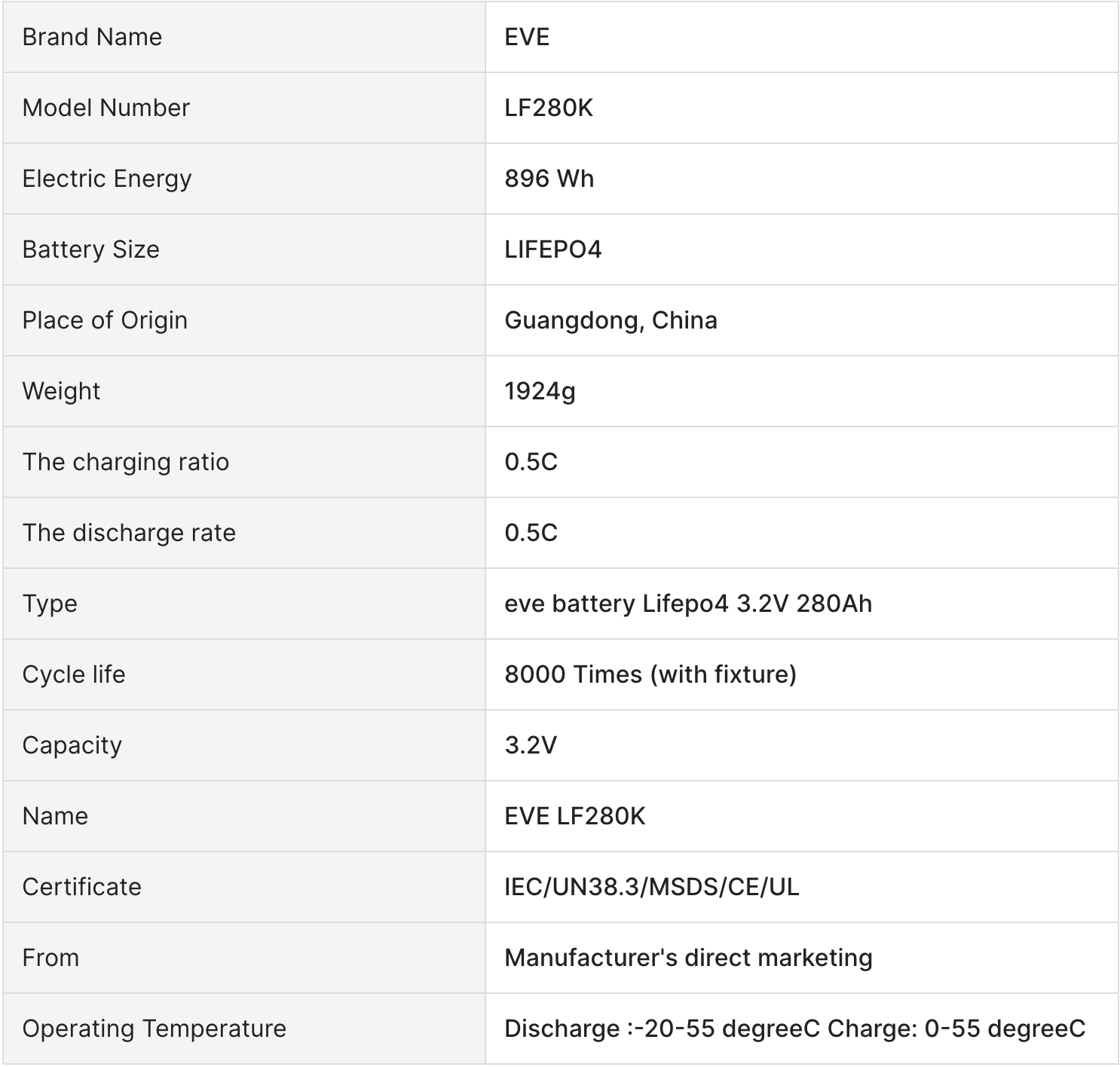Select the LIFEPO4 value cell
The width and height of the screenshot is (1120, 1067).
802,249
